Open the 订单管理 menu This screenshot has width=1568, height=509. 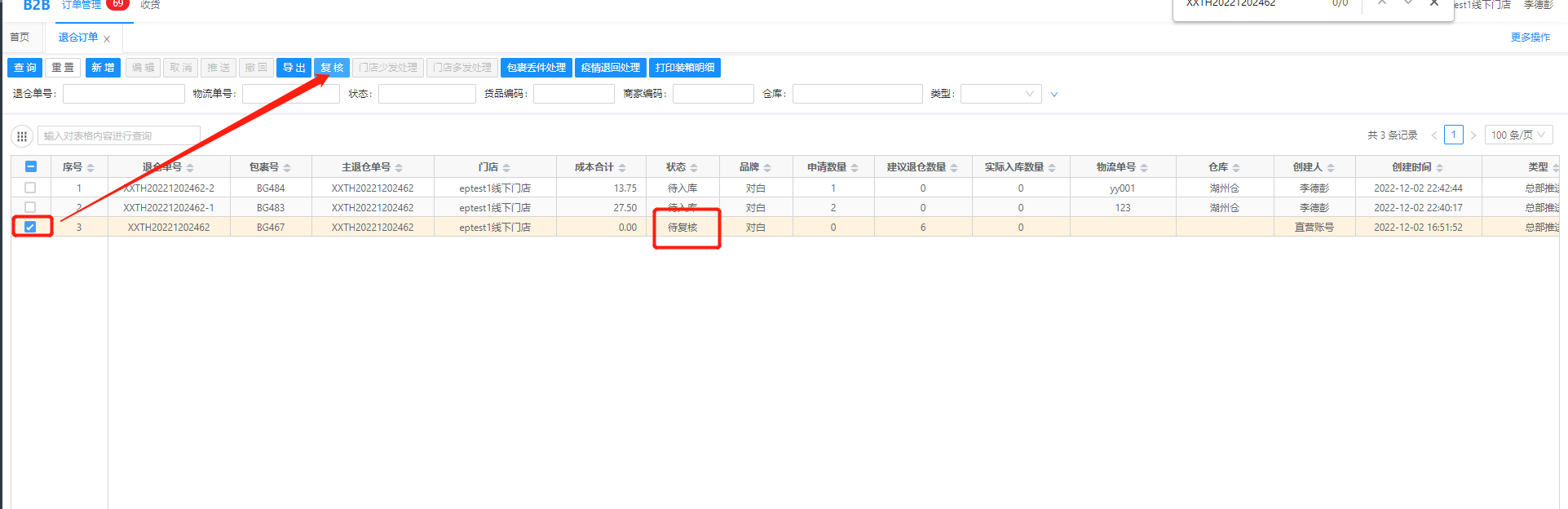coord(82,5)
